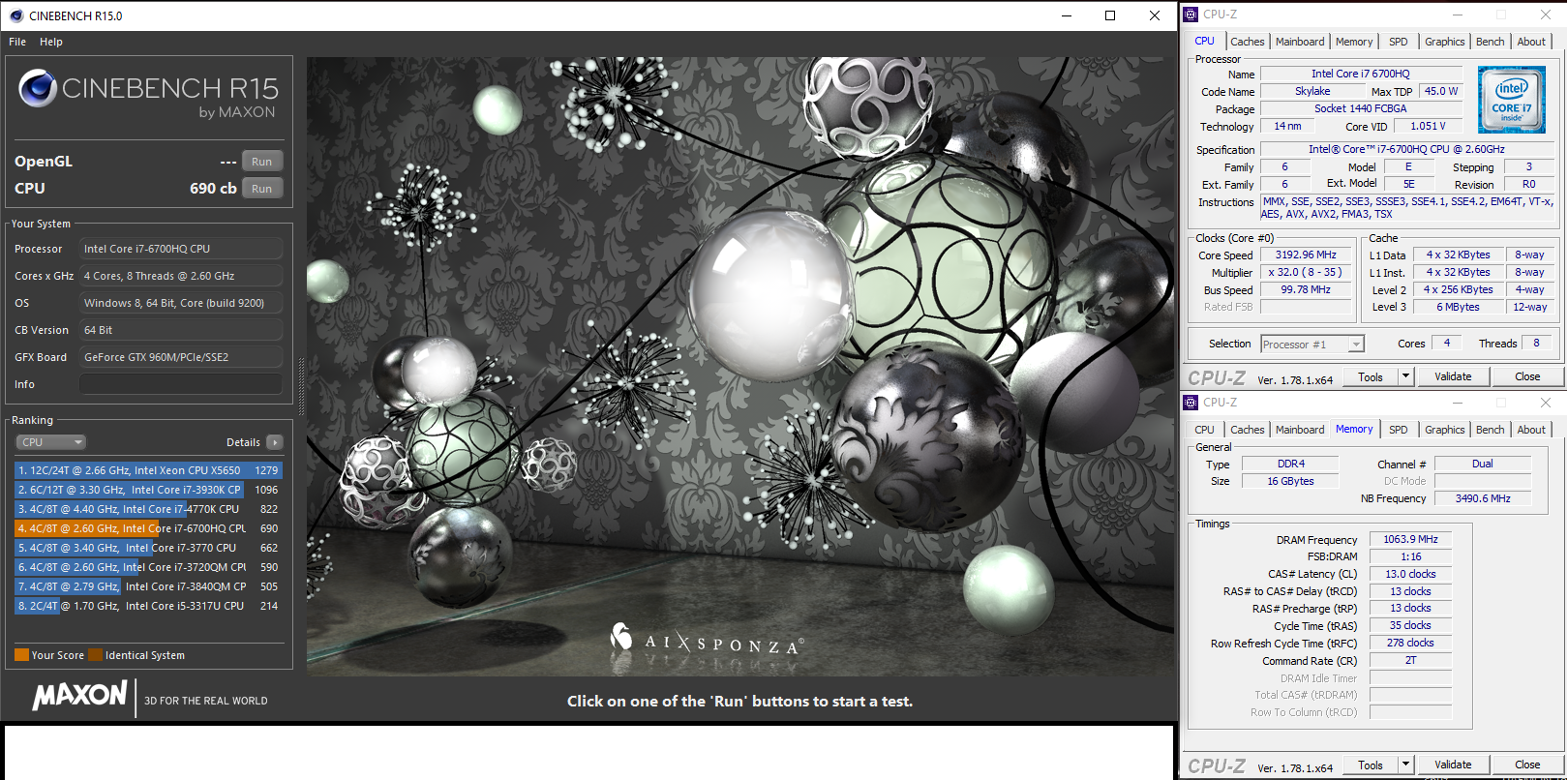Select the i7-4770K ranking row
The width and height of the screenshot is (1568, 780).
tap(148, 509)
